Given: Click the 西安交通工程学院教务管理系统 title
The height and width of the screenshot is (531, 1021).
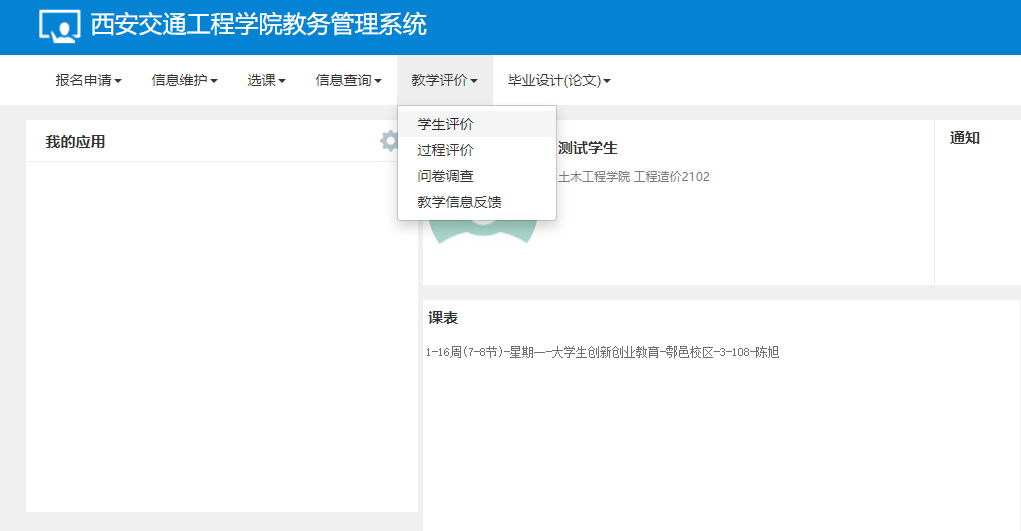Looking at the screenshot, I should [258, 25].
